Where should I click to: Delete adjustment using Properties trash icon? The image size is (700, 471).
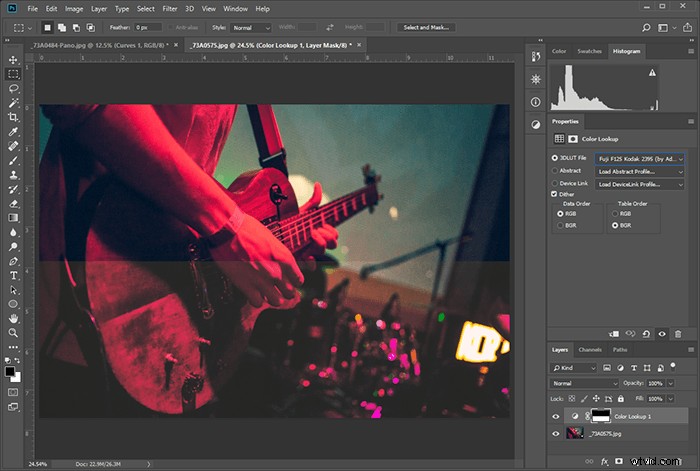pyautogui.click(x=678, y=334)
